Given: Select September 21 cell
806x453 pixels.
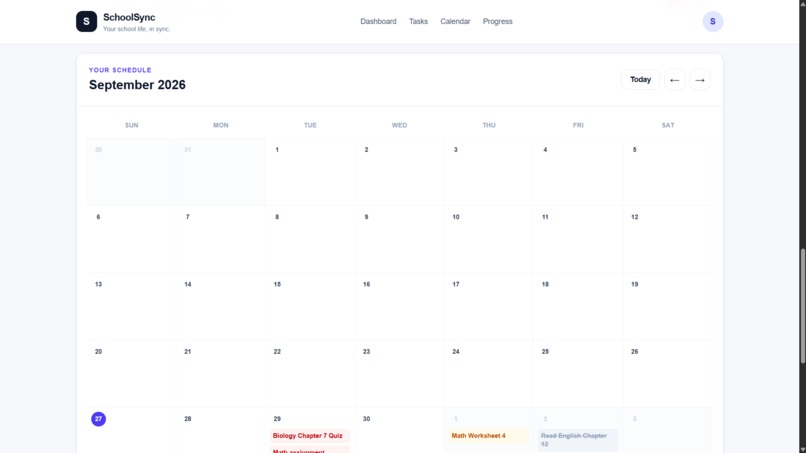Looking at the screenshot, I should (x=221, y=374).
